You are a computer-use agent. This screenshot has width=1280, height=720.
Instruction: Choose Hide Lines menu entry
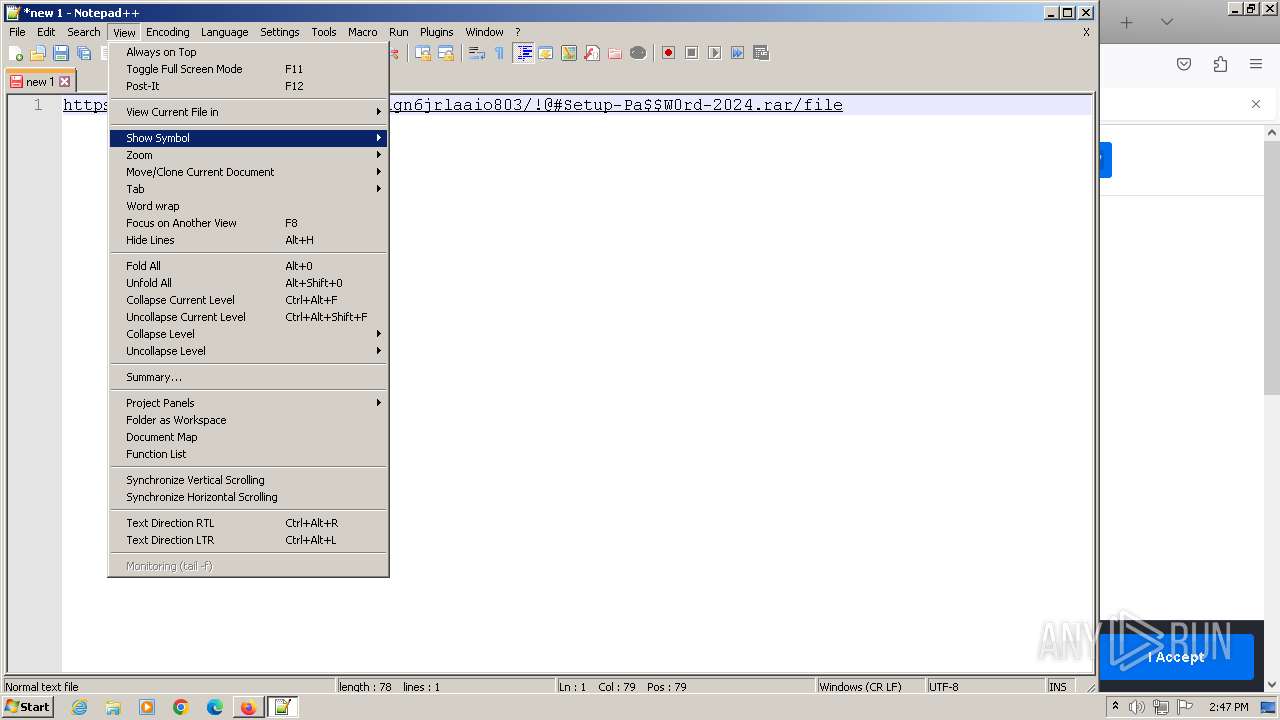[x=248, y=240]
